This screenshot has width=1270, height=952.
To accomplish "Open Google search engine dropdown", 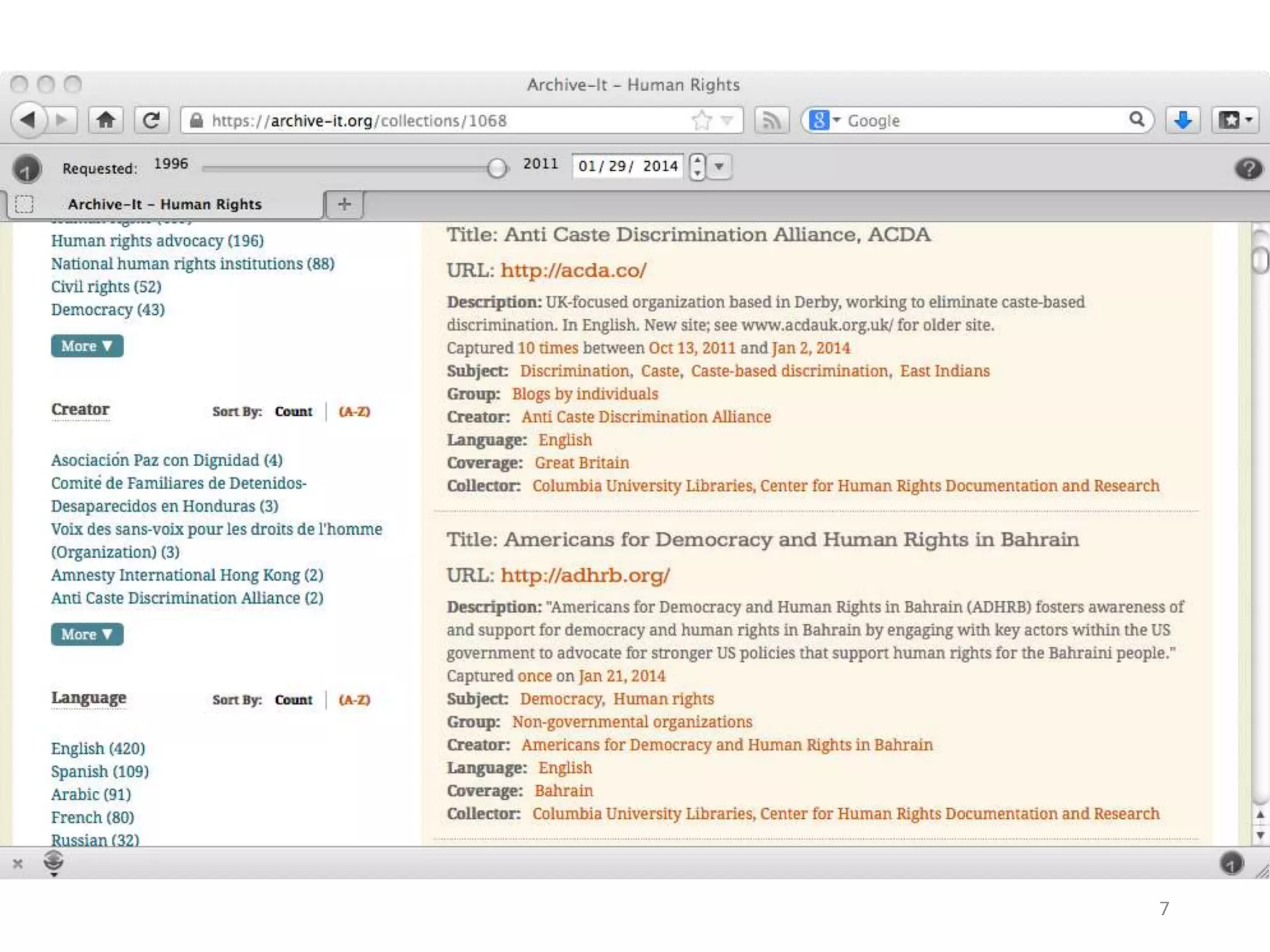I will pyautogui.click(x=837, y=120).
